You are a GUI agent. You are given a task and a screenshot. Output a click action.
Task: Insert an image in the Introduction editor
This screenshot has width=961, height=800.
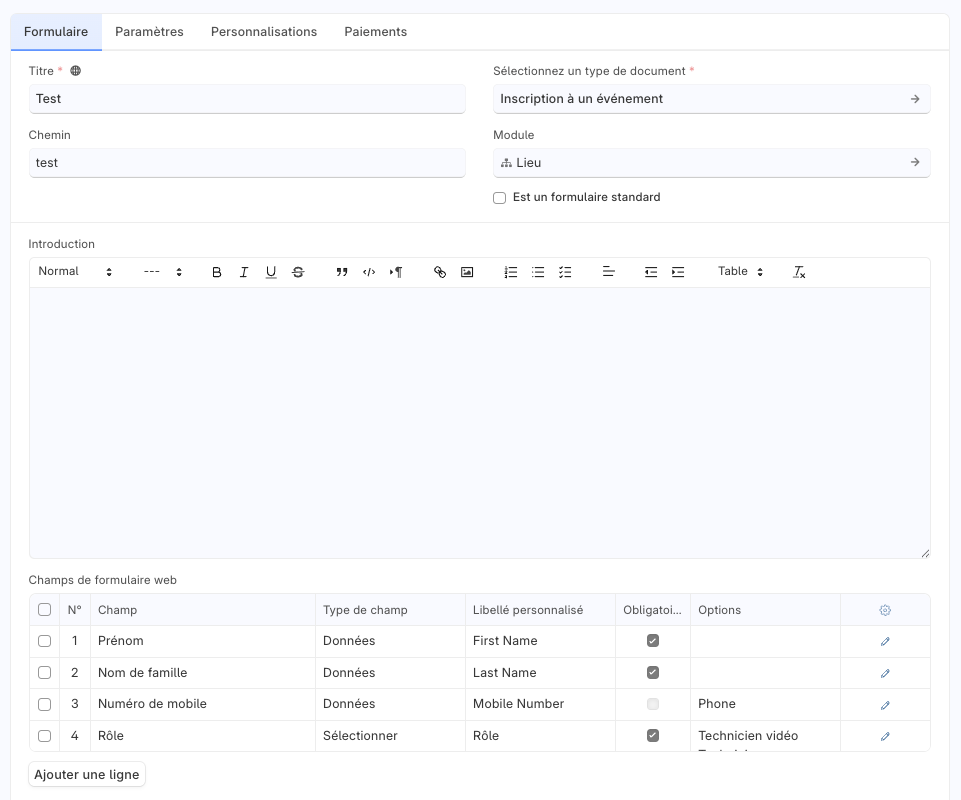tap(466, 272)
